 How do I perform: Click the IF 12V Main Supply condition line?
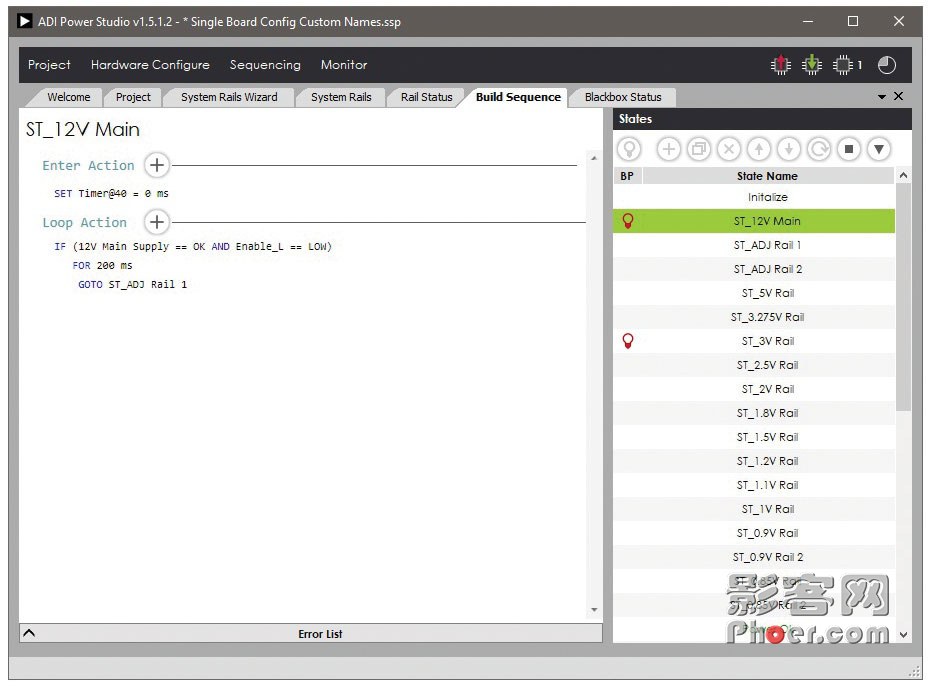[x=193, y=247]
